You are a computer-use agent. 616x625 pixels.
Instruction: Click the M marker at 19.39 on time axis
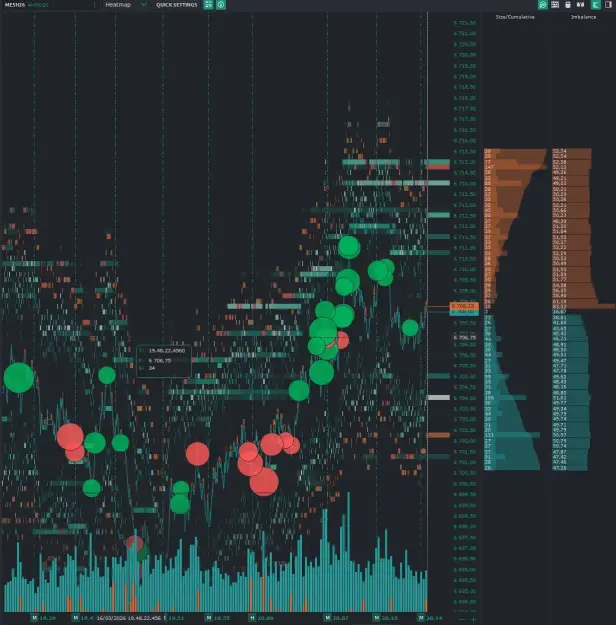point(35,618)
